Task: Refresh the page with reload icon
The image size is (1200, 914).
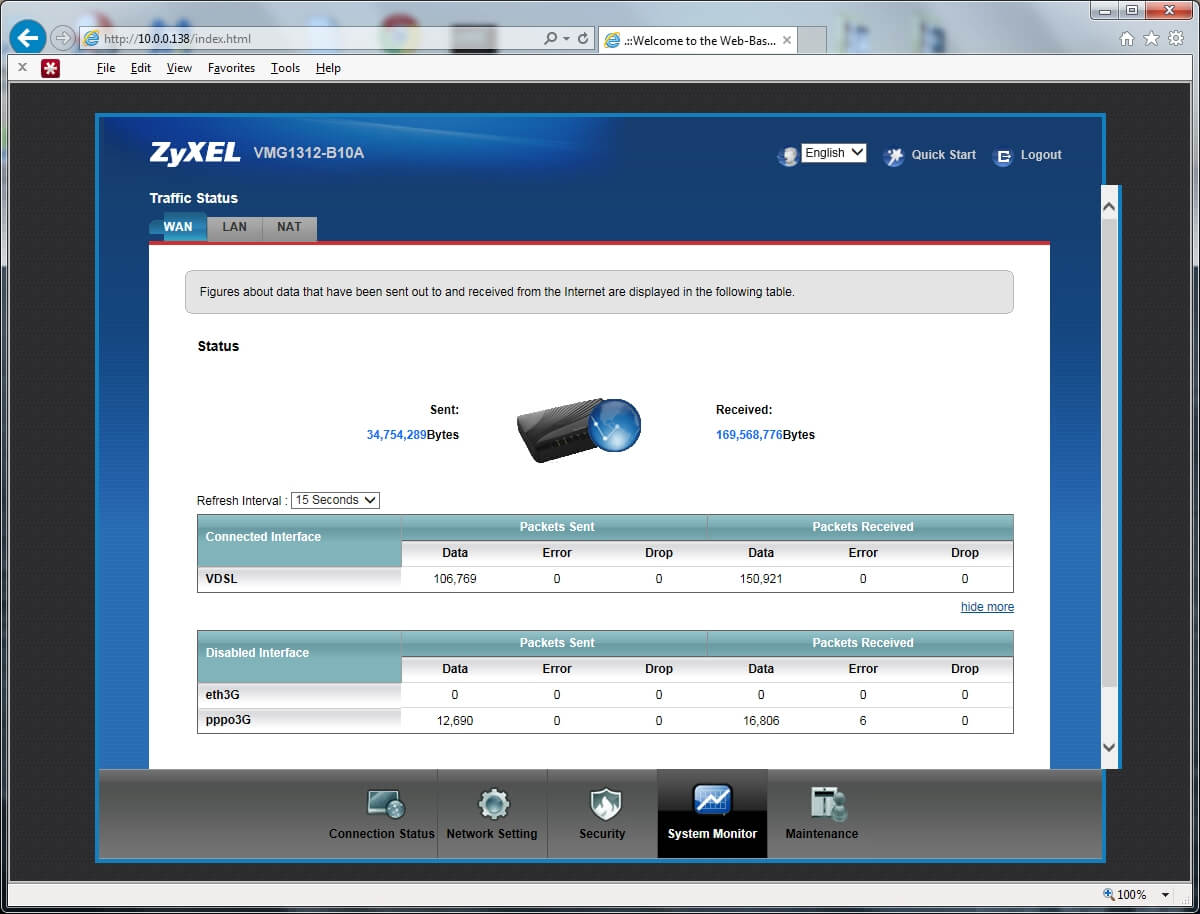Action: pos(583,39)
